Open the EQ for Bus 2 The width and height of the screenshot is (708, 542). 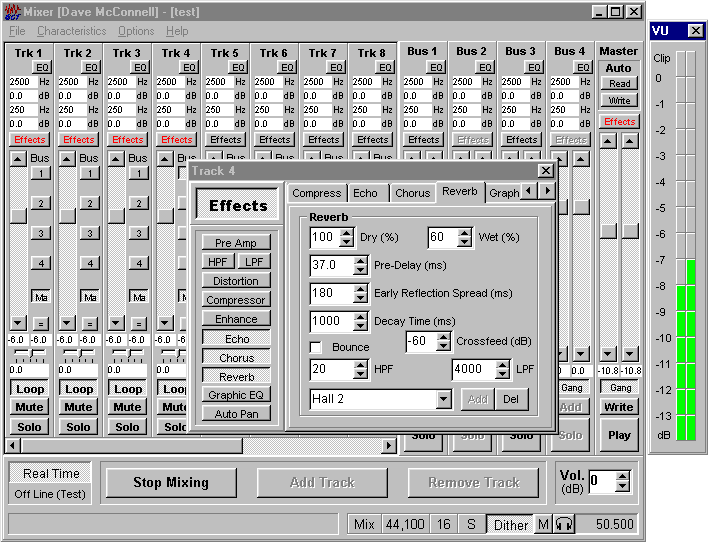coord(484,67)
